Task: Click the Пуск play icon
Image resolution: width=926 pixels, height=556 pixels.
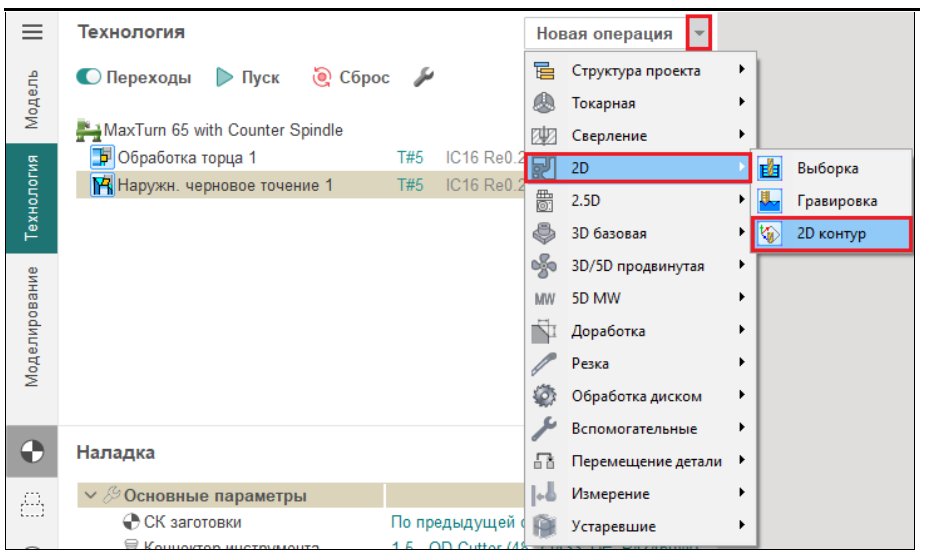Action: point(225,77)
